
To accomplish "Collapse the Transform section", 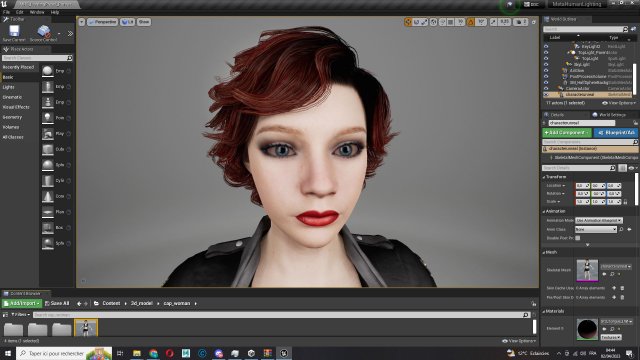I will pos(544,177).
